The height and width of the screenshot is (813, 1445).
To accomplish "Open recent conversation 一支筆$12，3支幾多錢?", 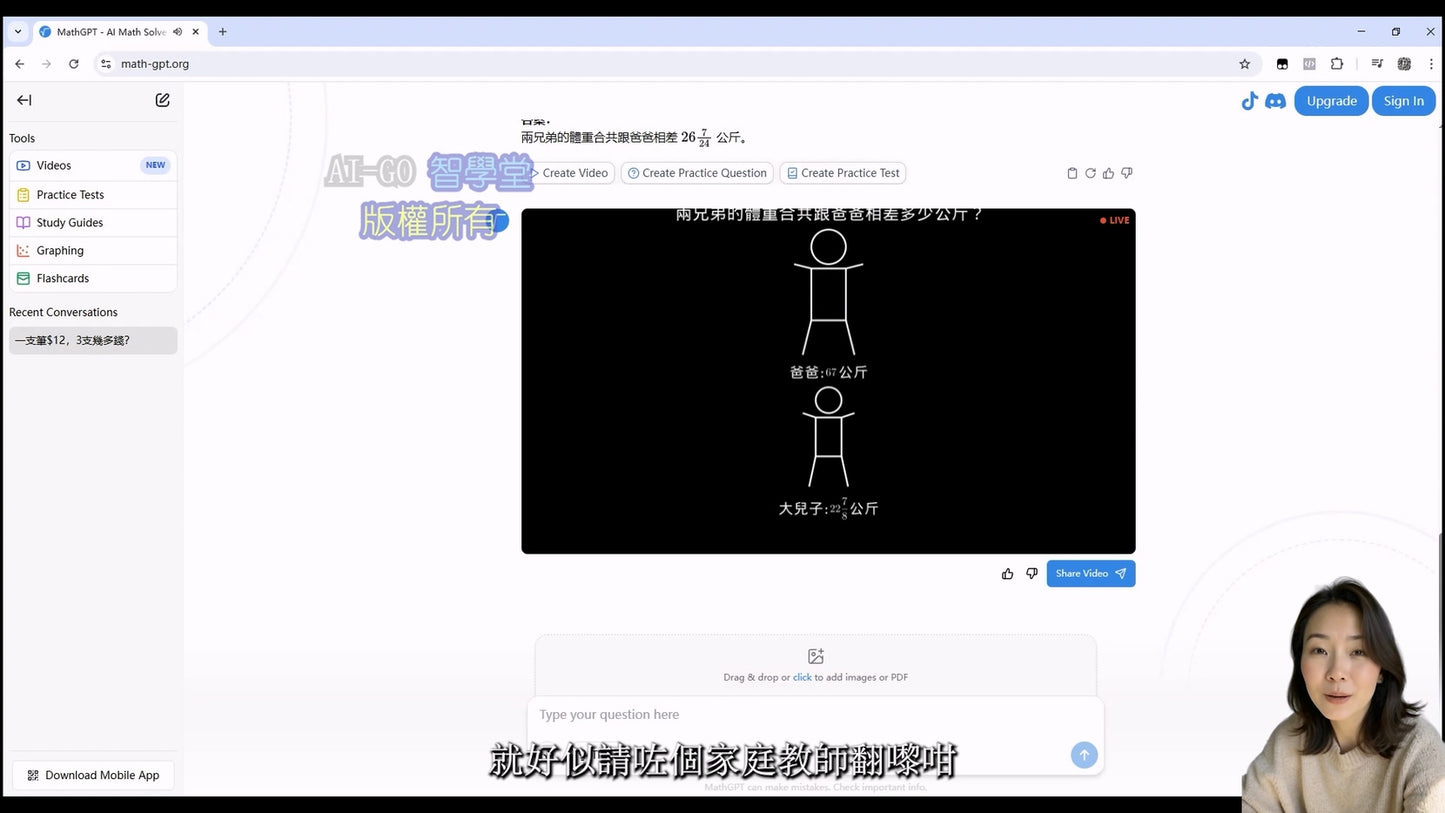I will tap(92, 340).
